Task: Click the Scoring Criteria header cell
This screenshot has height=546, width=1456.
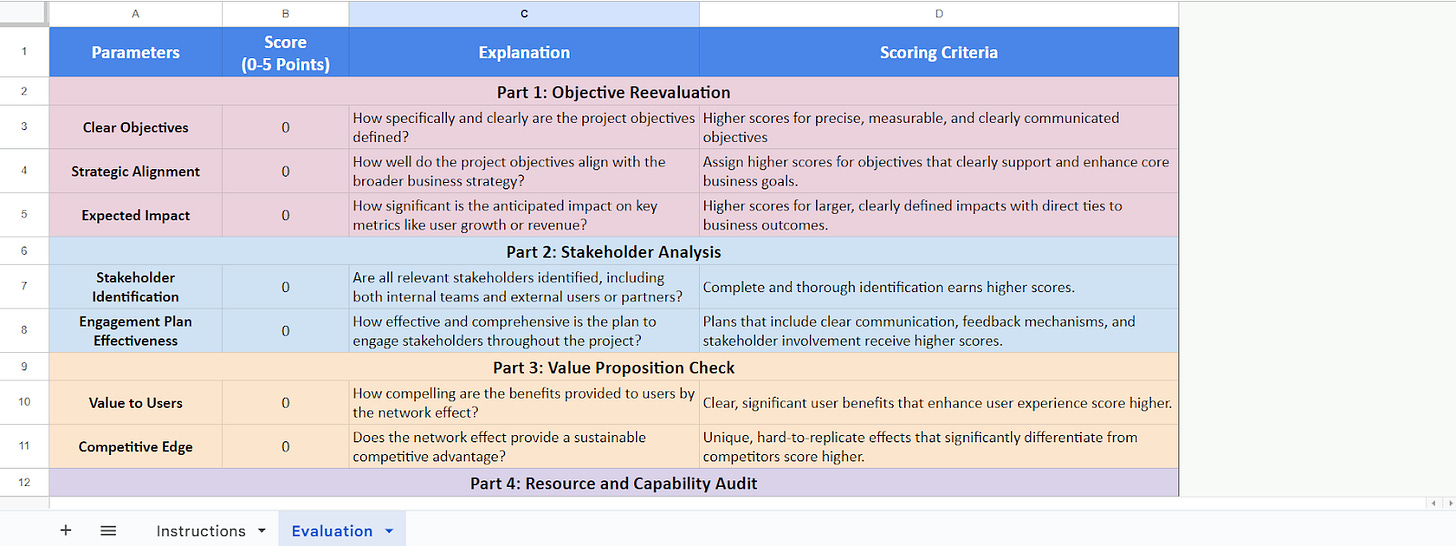Action: [939, 52]
